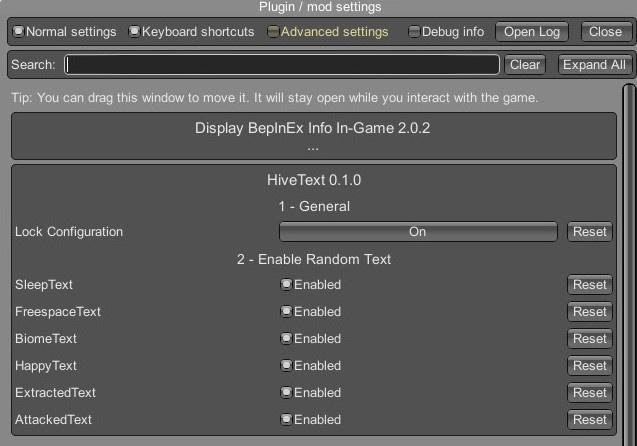Click the HappyText label
Image resolution: width=637 pixels, height=446 pixels.
[x=46, y=366]
